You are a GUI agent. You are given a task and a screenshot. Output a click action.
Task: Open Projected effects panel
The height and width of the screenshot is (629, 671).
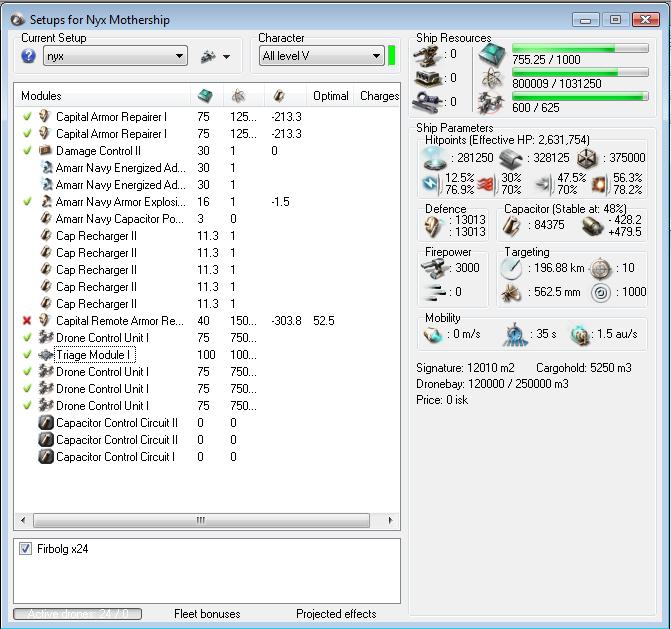tap(336, 614)
